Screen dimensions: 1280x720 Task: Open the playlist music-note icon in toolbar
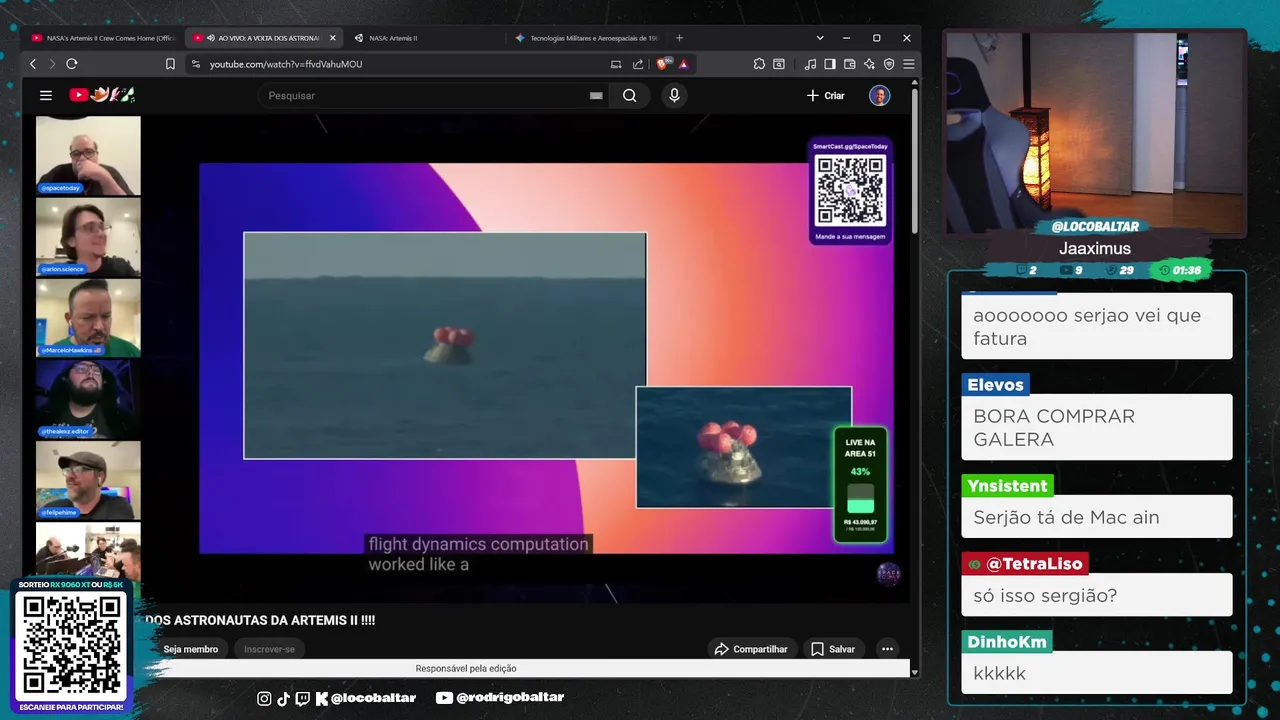(810, 64)
